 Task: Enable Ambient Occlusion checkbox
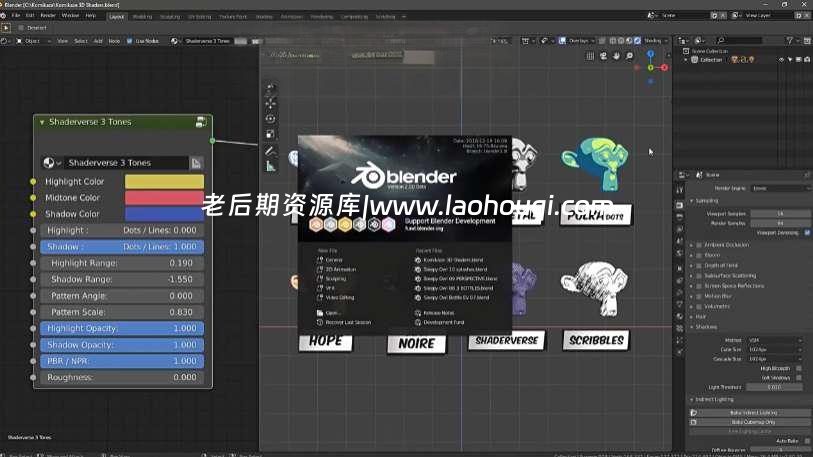pyautogui.click(x=699, y=245)
